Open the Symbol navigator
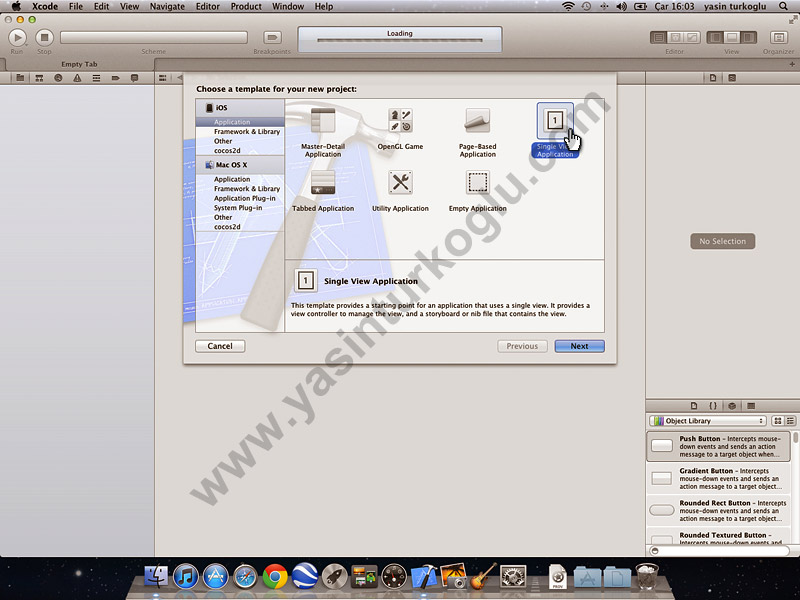This screenshot has height=600, width=800. 39,78
